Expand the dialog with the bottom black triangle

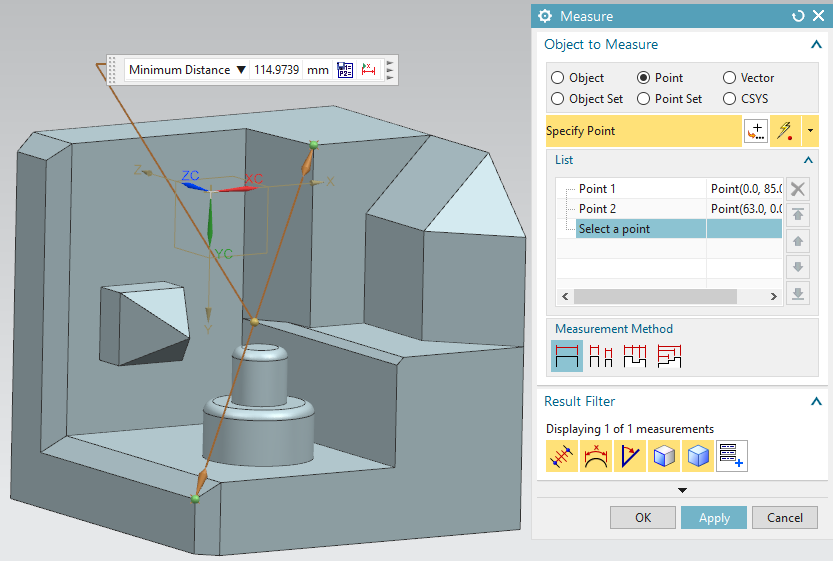tap(683, 490)
